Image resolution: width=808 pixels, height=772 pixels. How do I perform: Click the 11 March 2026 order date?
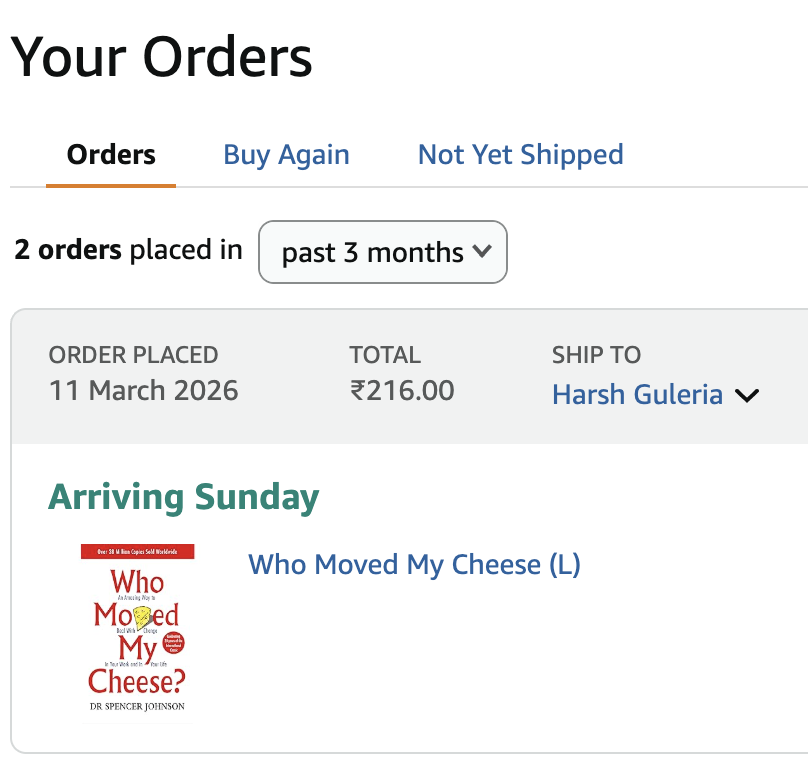[143, 390]
